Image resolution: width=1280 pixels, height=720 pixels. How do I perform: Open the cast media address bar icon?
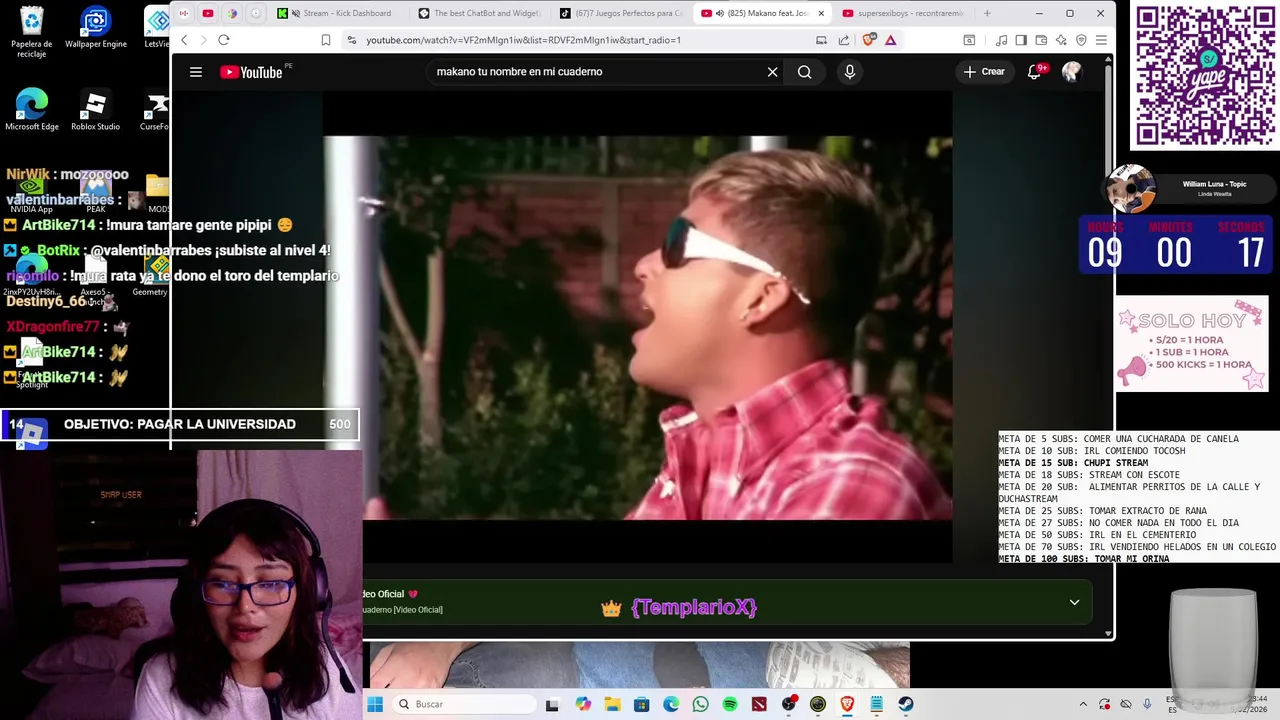pos(822,40)
